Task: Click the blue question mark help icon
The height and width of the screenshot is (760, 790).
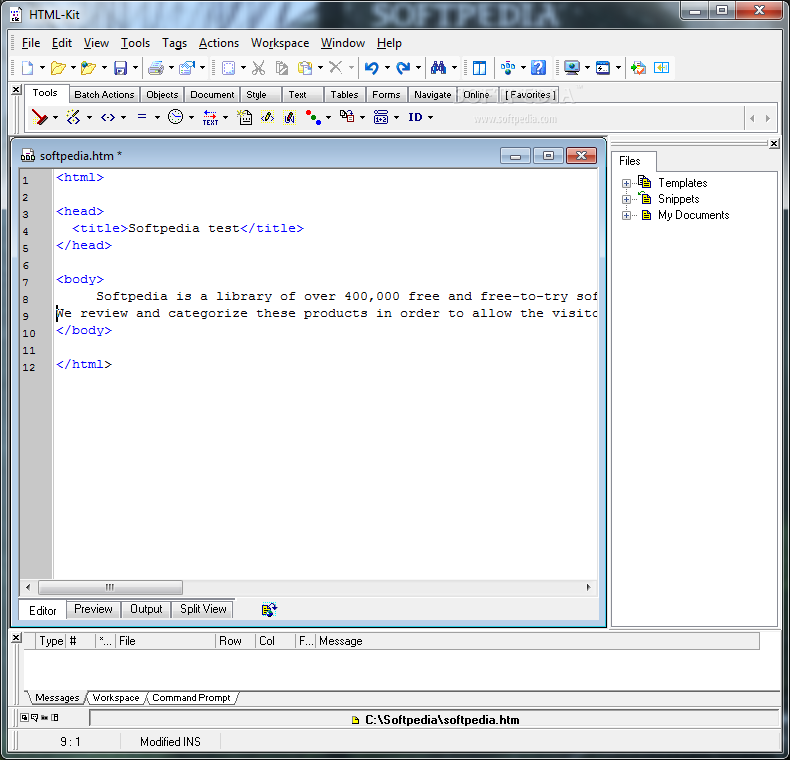Action: click(539, 68)
